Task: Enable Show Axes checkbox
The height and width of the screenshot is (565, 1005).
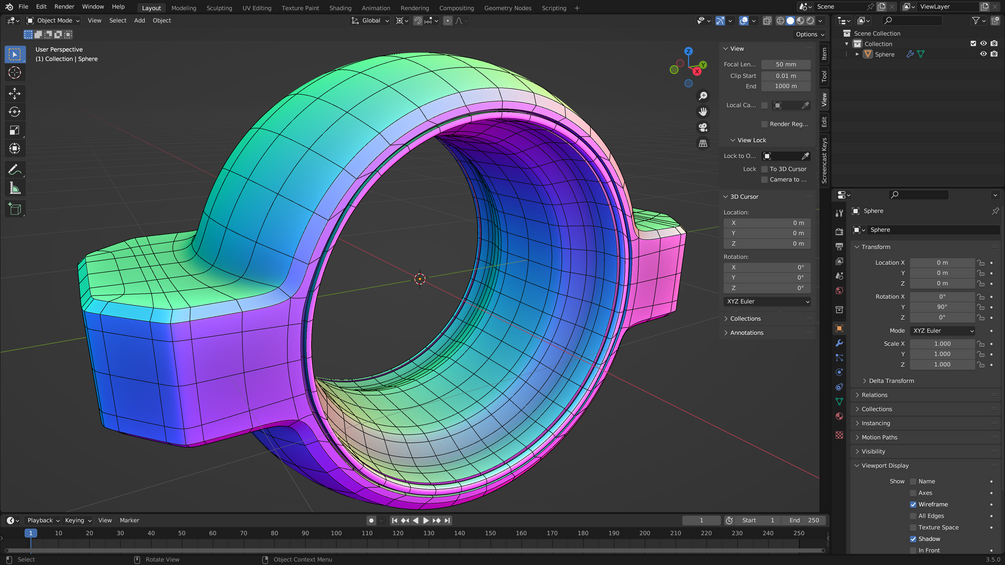Action: (913, 493)
